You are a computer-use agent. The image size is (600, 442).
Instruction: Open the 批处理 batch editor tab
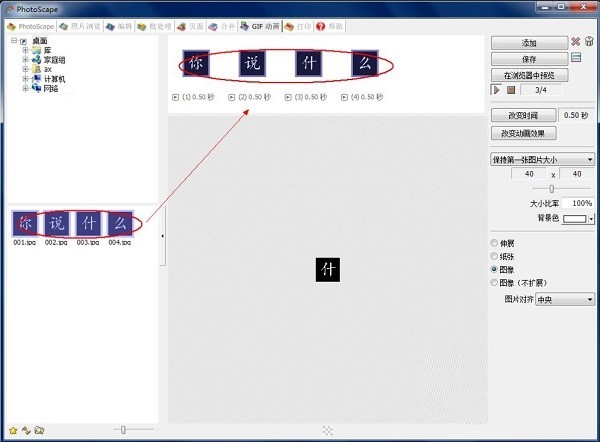coord(155,26)
